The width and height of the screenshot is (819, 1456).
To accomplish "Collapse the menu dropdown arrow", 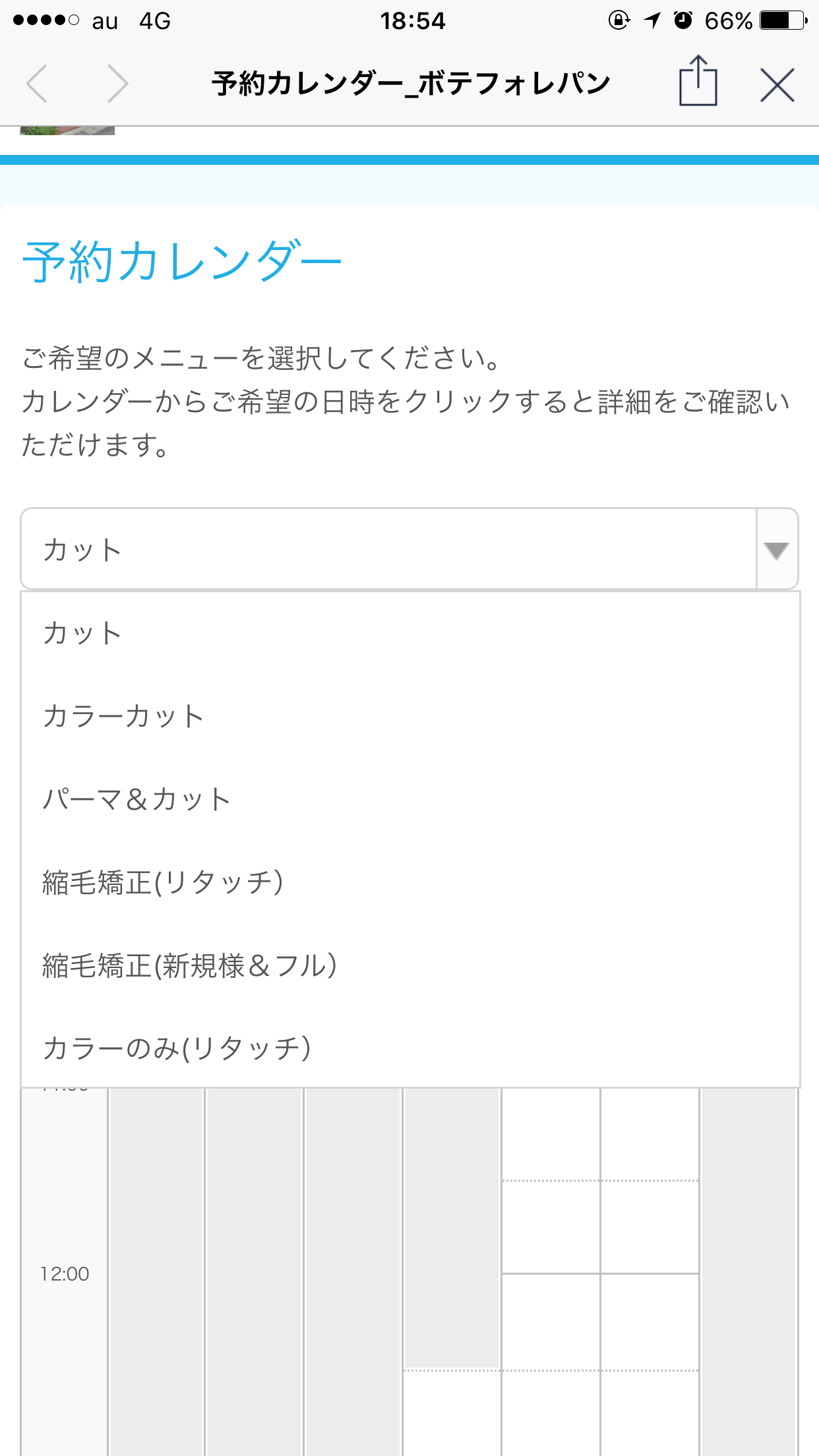I will pyautogui.click(x=776, y=549).
